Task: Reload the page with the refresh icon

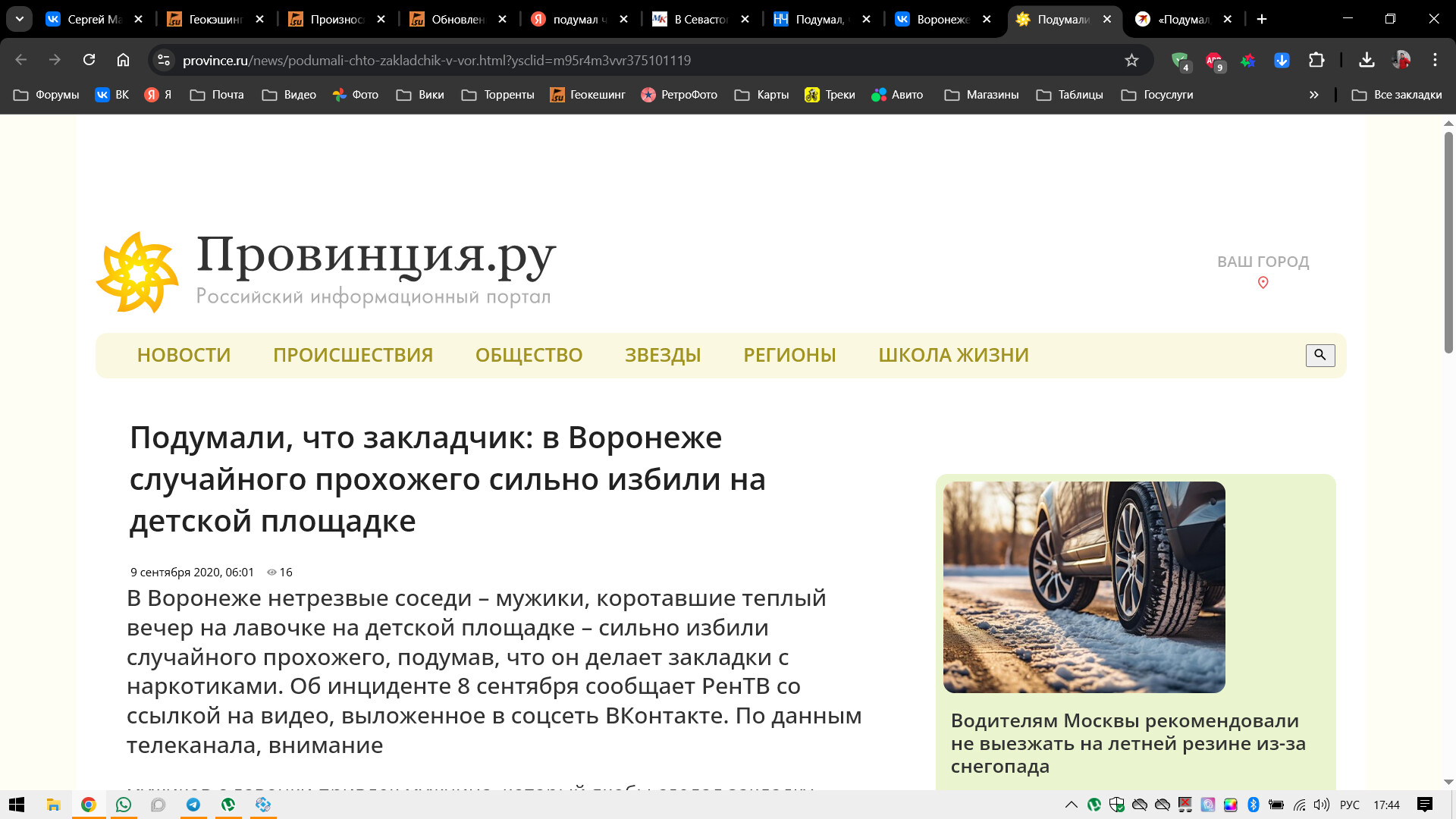Action: coord(89,60)
